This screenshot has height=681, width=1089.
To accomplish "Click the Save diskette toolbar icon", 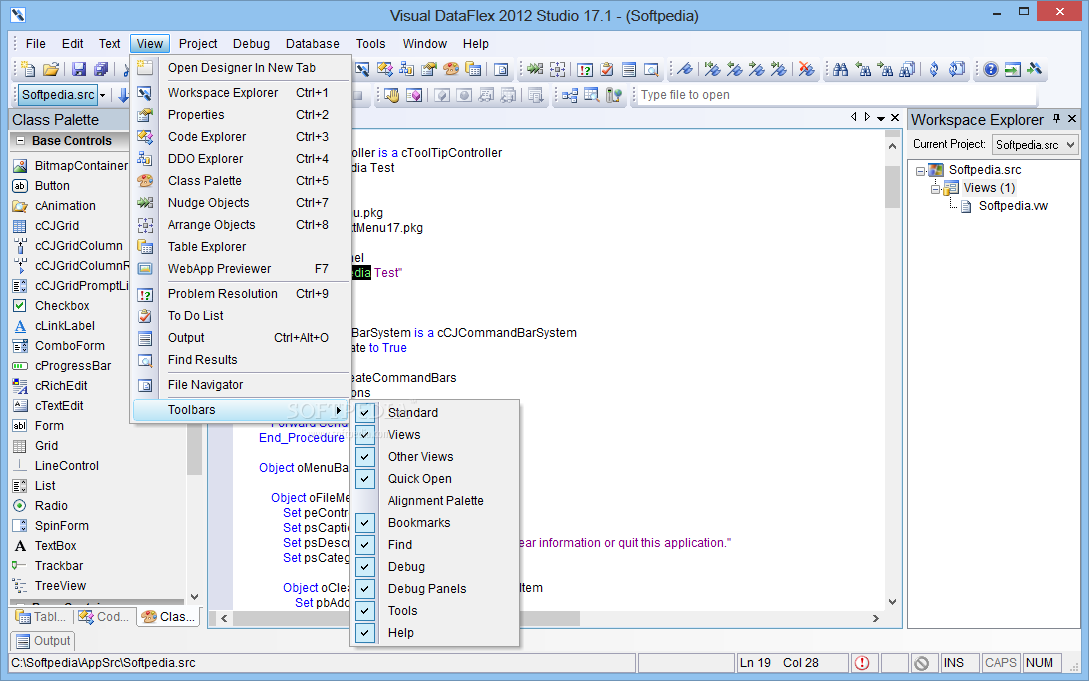I will pyautogui.click(x=78, y=69).
